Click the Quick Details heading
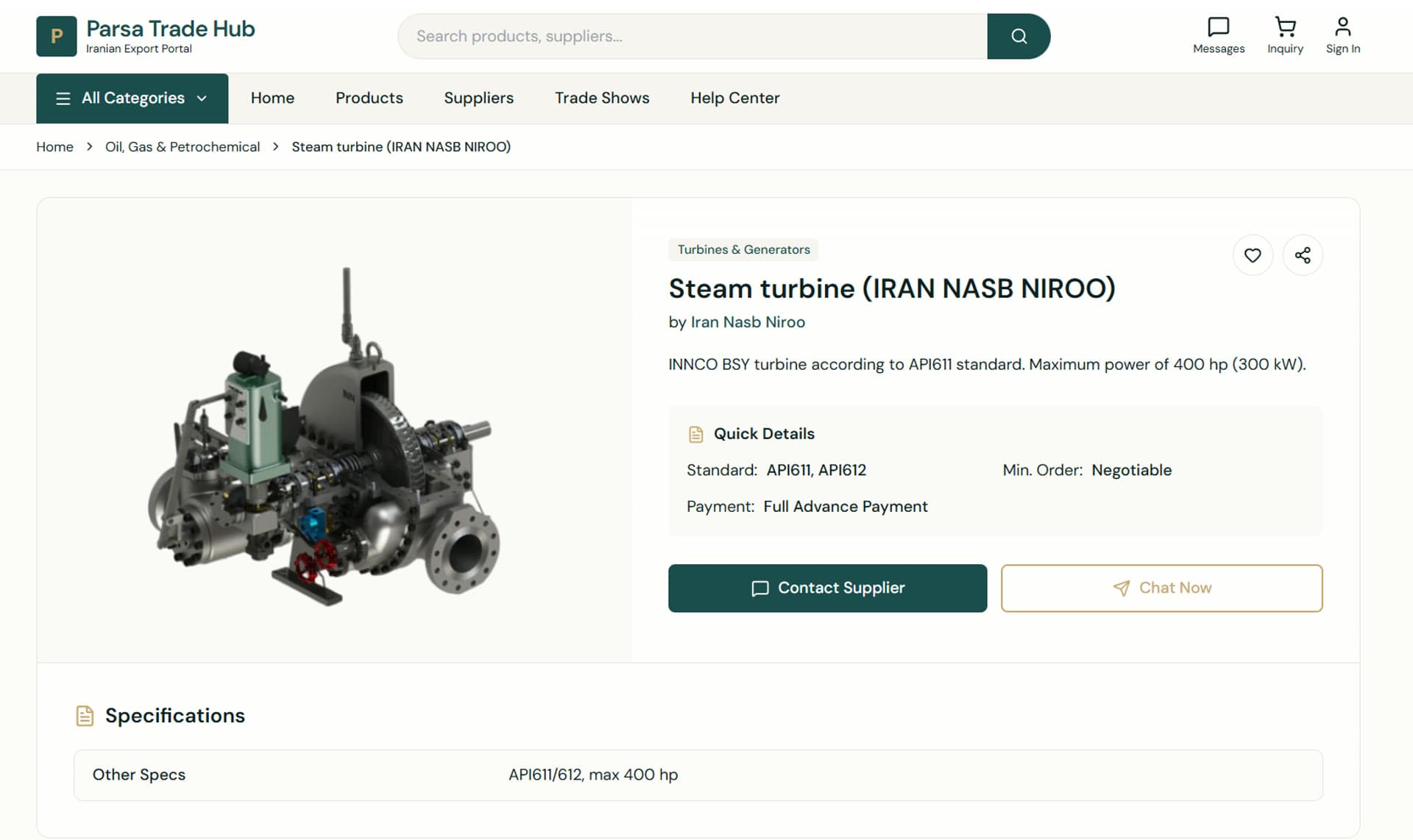 764,434
